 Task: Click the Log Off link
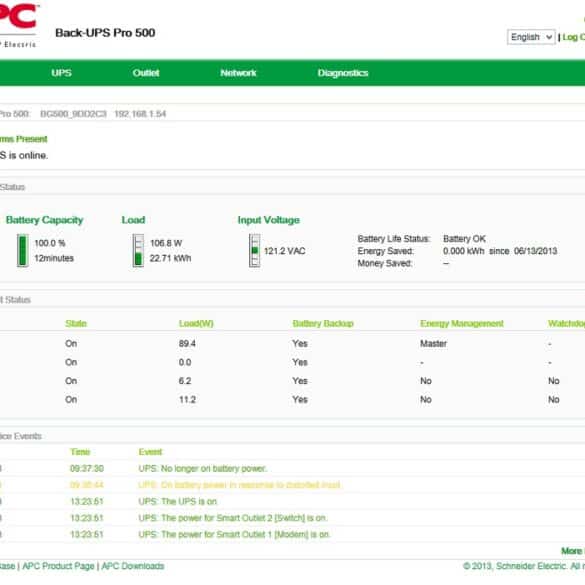573,37
